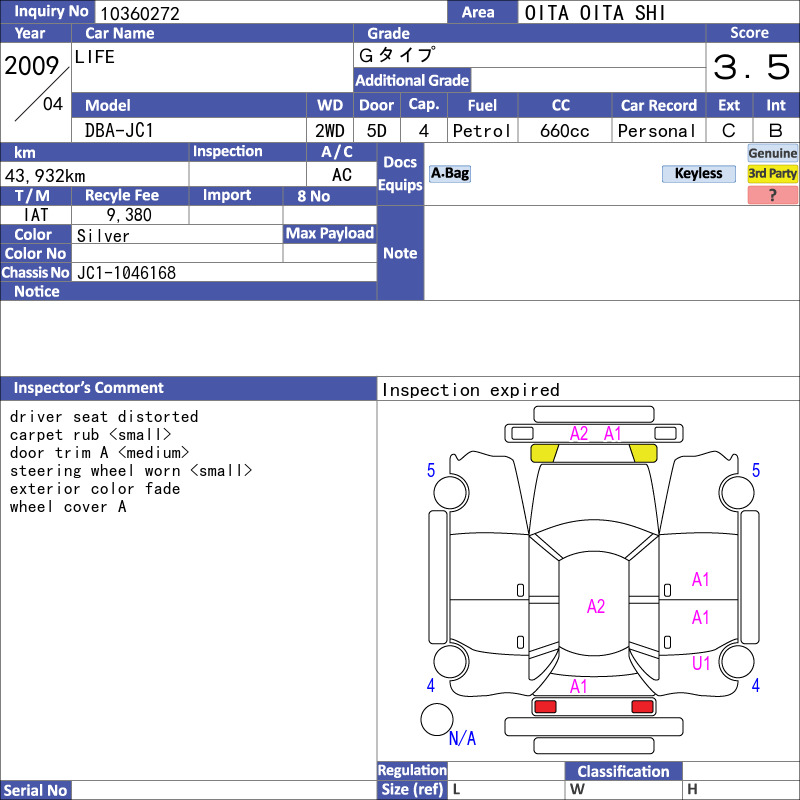The width and height of the screenshot is (800, 800).
Task: Click the mileage value 43,932km
Action: coord(45,175)
